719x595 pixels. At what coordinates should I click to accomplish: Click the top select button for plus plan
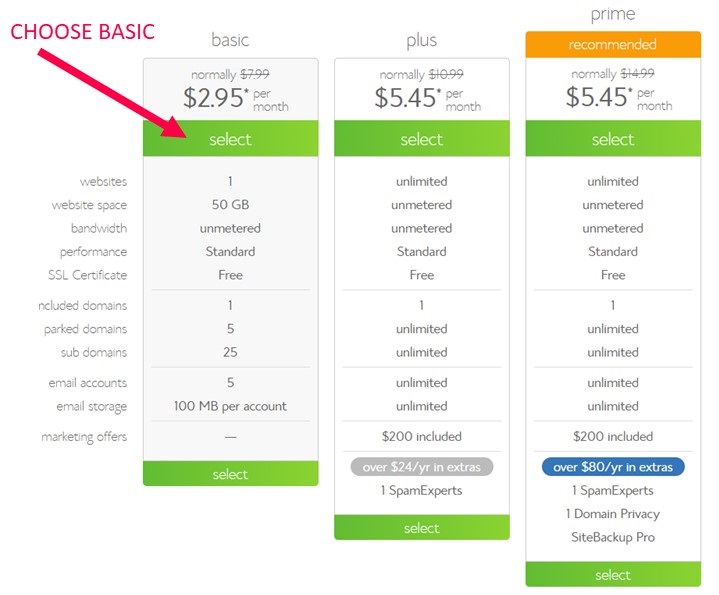pos(422,138)
